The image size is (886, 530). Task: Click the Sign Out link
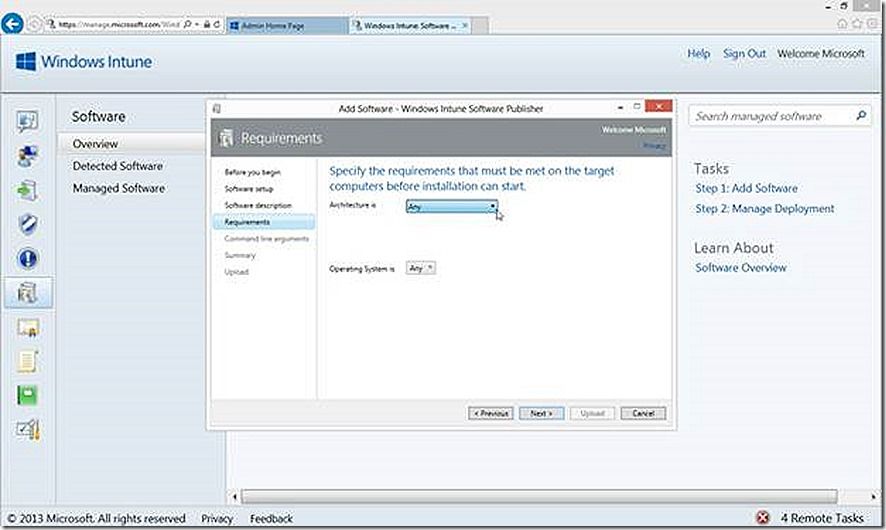744,53
